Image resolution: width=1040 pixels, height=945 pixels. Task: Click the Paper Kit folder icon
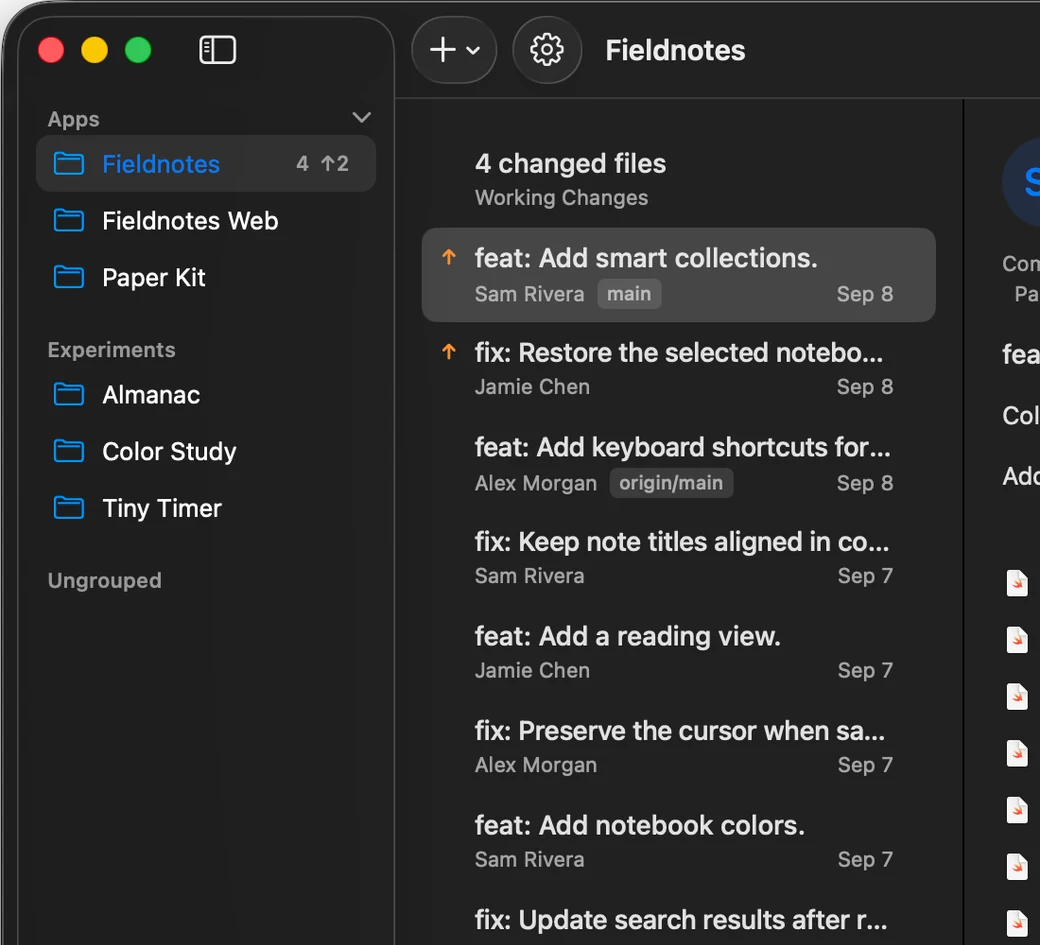pos(69,277)
